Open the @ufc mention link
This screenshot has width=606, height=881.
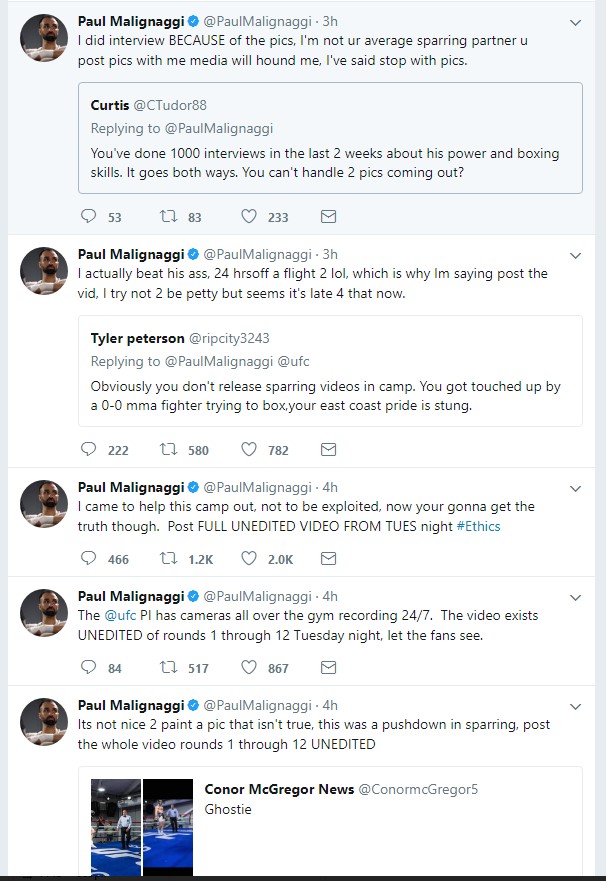(x=117, y=615)
